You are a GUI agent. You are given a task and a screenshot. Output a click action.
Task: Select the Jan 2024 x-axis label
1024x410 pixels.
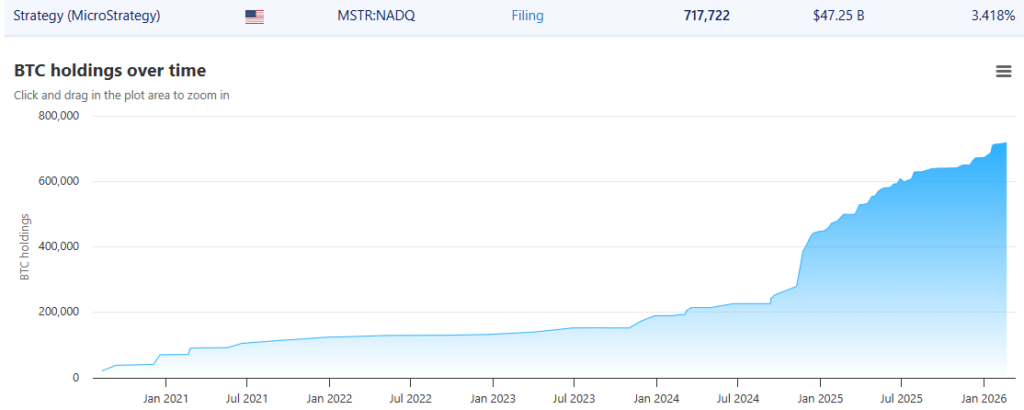pyautogui.click(x=656, y=398)
